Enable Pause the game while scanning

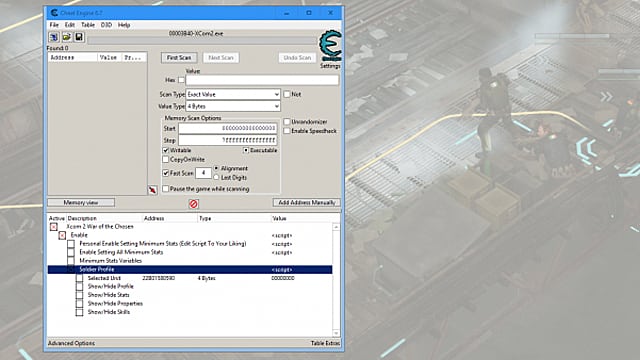(166, 189)
